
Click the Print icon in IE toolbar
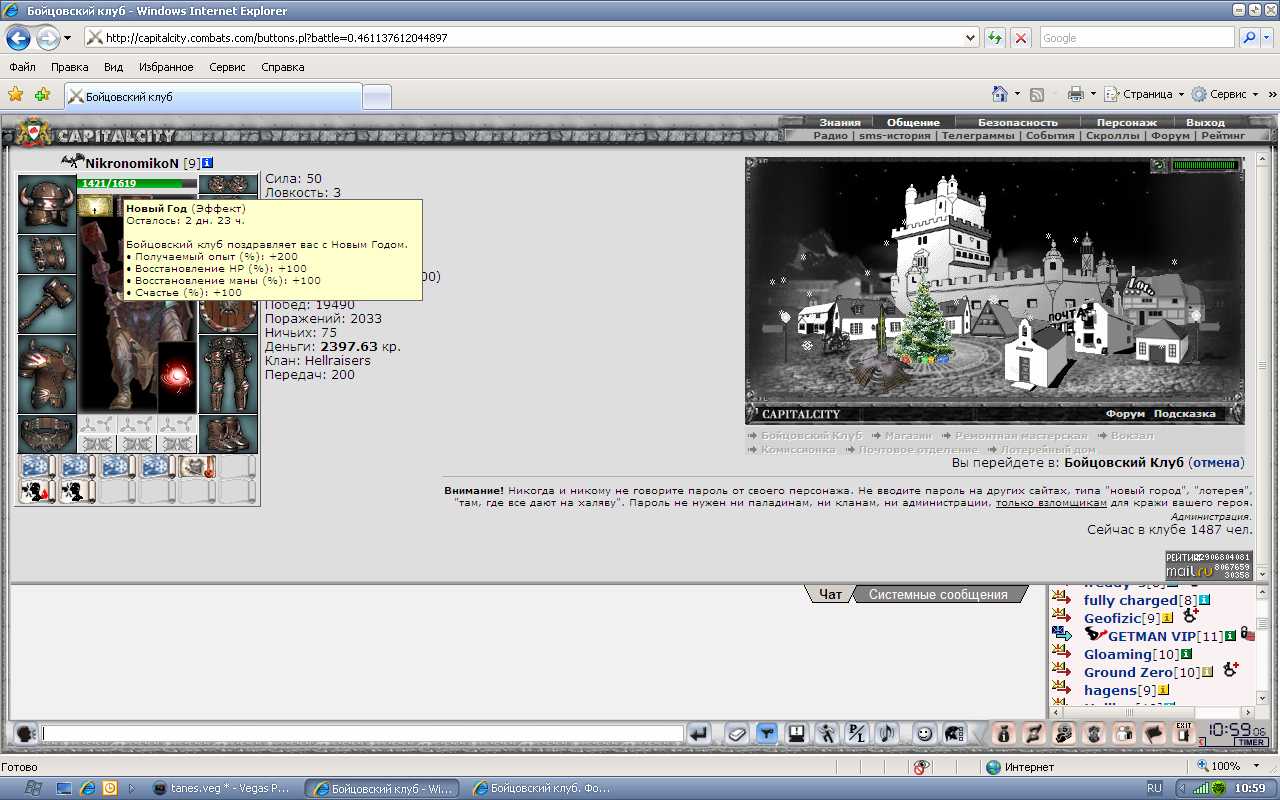(1076, 94)
